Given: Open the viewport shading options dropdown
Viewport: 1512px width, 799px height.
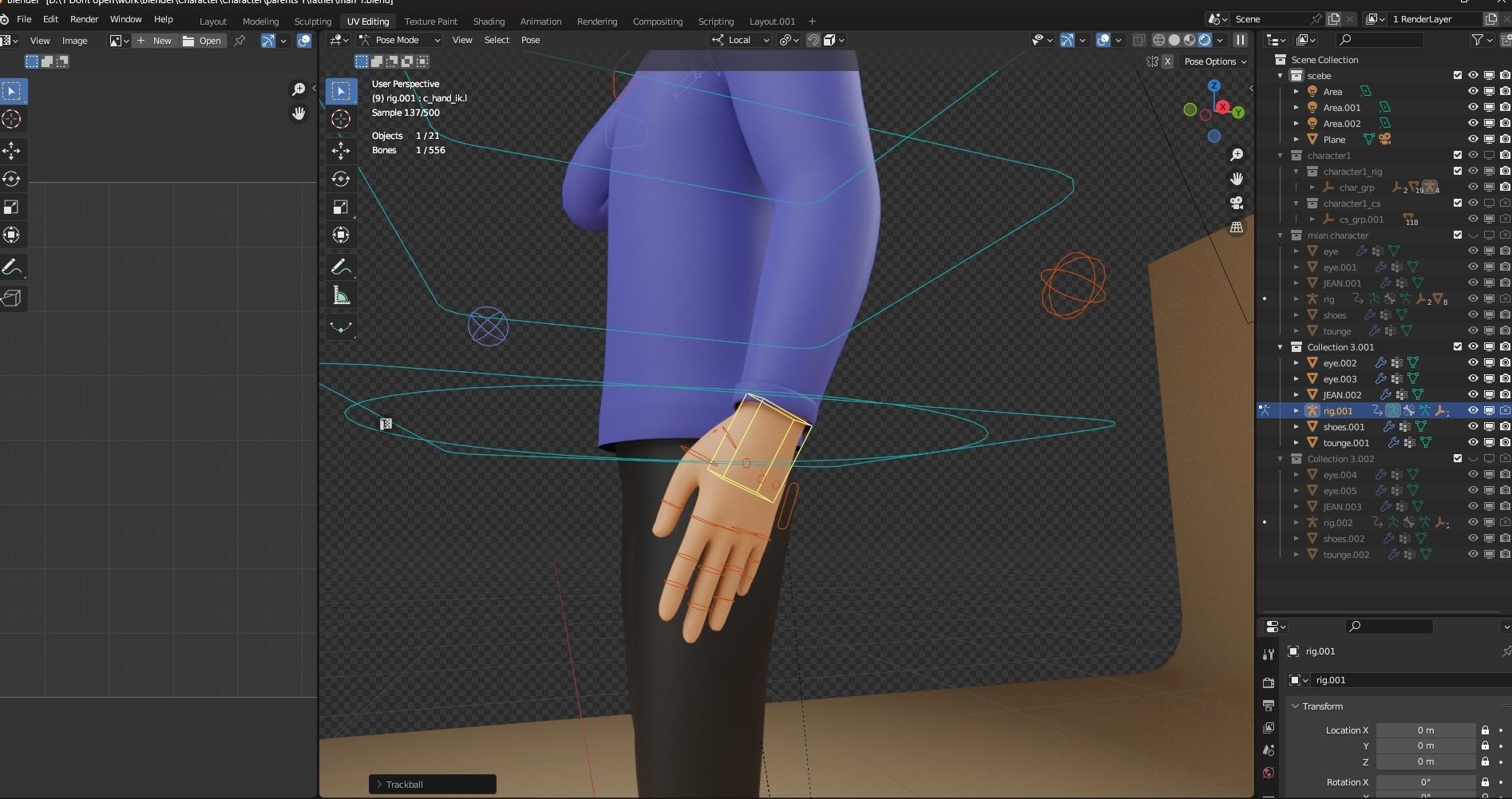Looking at the screenshot, I should pyautogui.click(x=1220, y=40).
